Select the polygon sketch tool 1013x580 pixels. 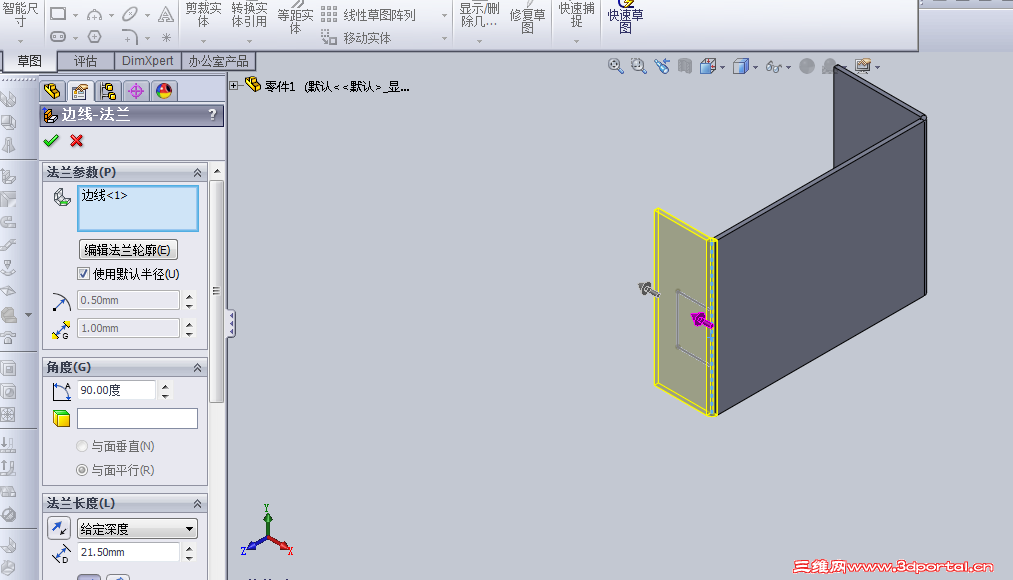coord(94,37)
